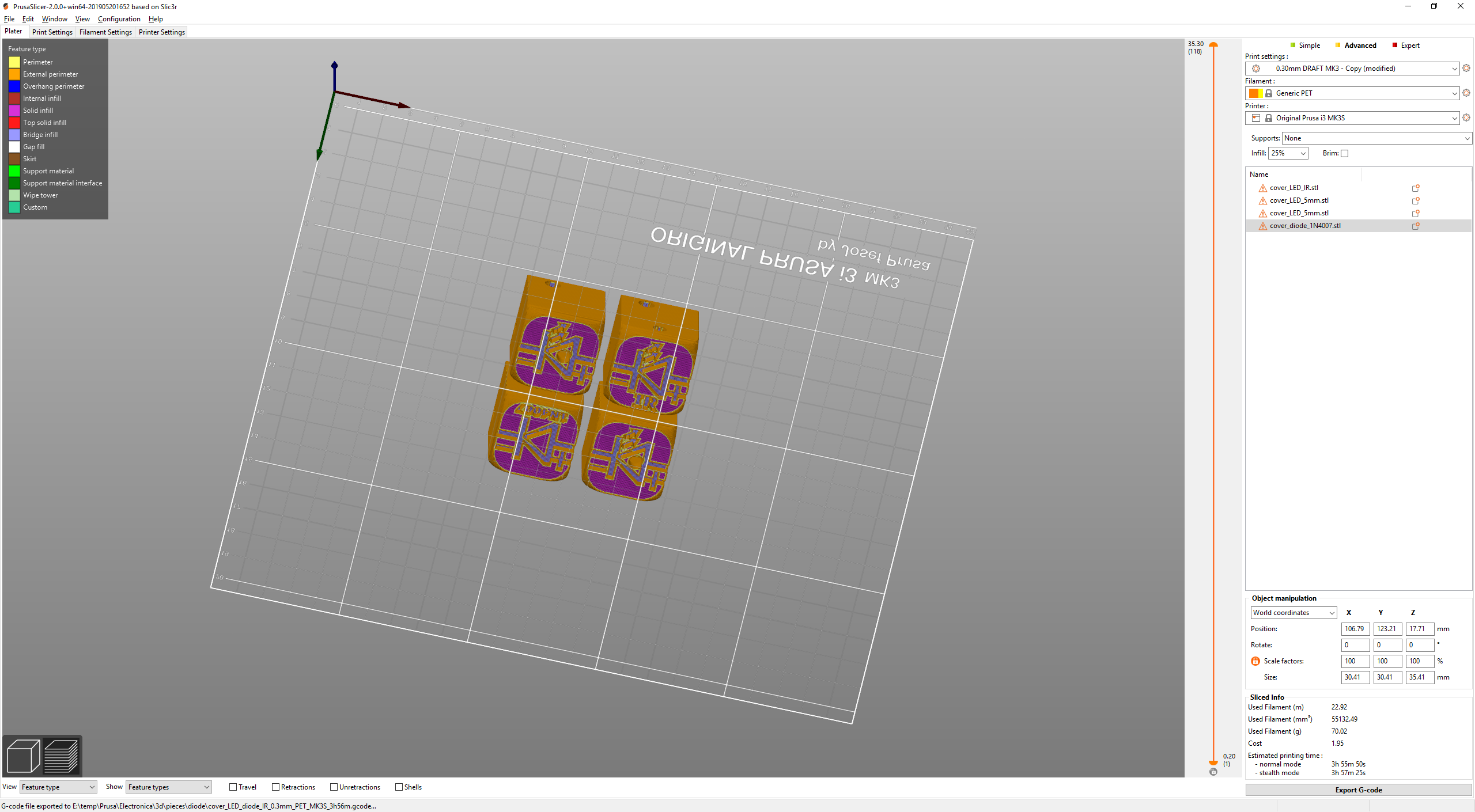Enable the Travel moves checkbox

(233, 787)
